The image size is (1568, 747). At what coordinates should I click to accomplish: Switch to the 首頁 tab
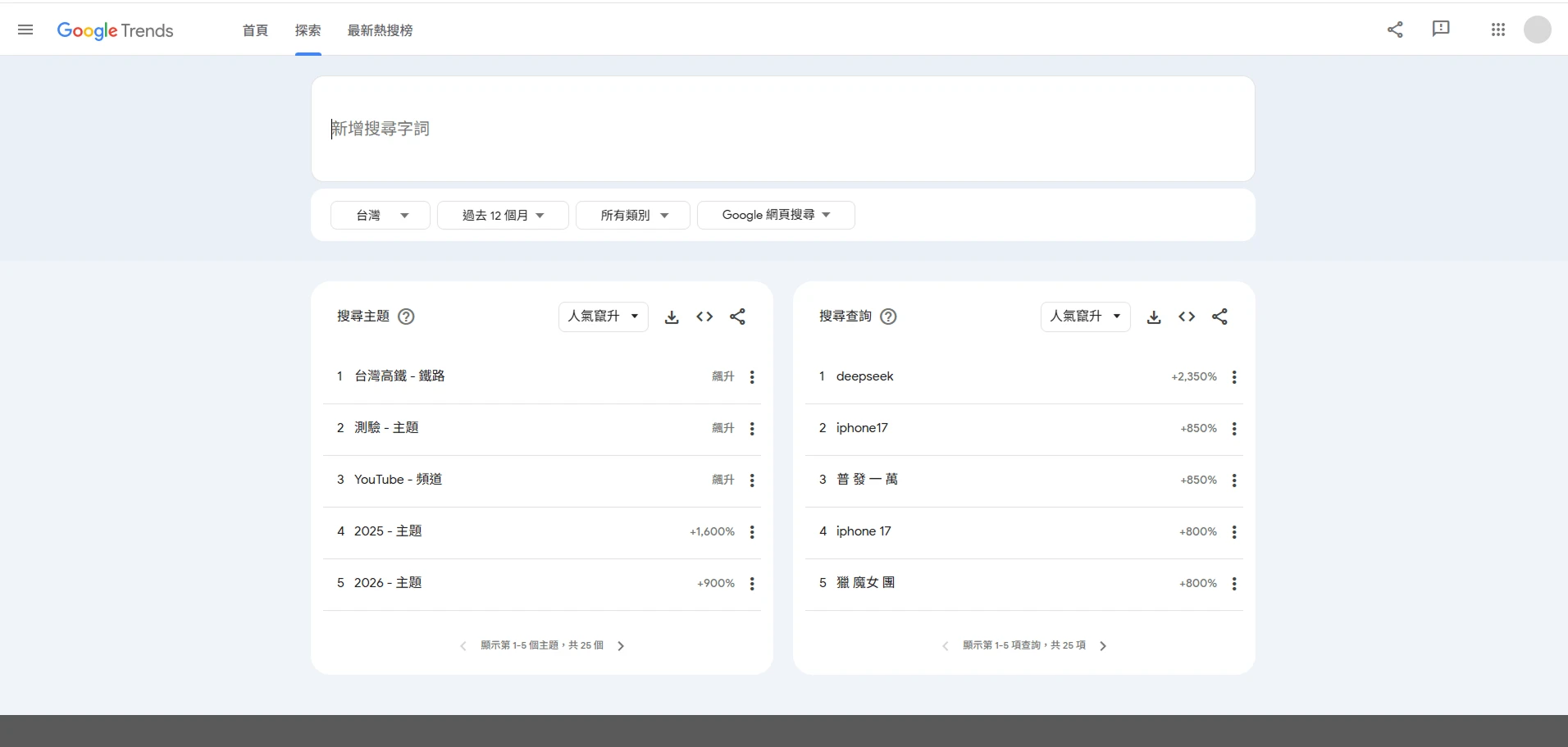pos(254,30)
